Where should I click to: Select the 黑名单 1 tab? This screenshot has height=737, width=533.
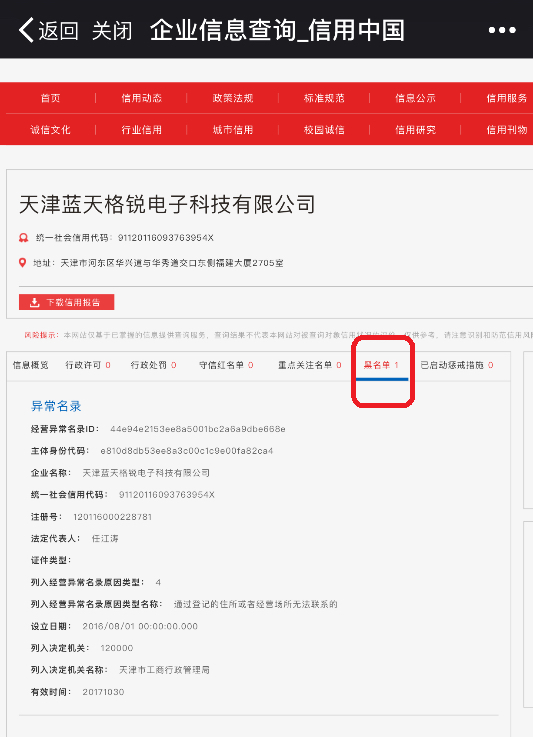pos(382,365)
